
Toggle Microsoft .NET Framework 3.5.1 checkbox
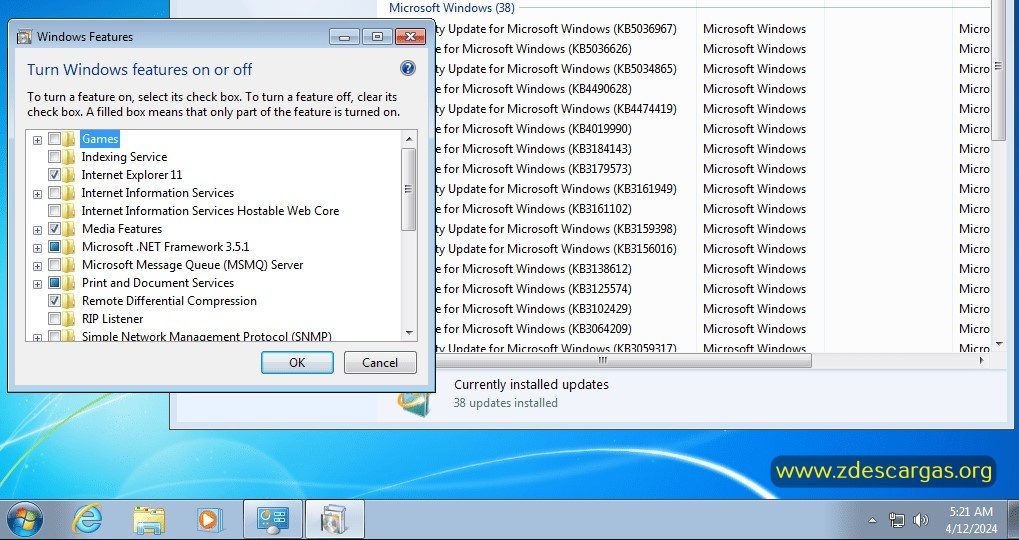click(x=55, y=247)
